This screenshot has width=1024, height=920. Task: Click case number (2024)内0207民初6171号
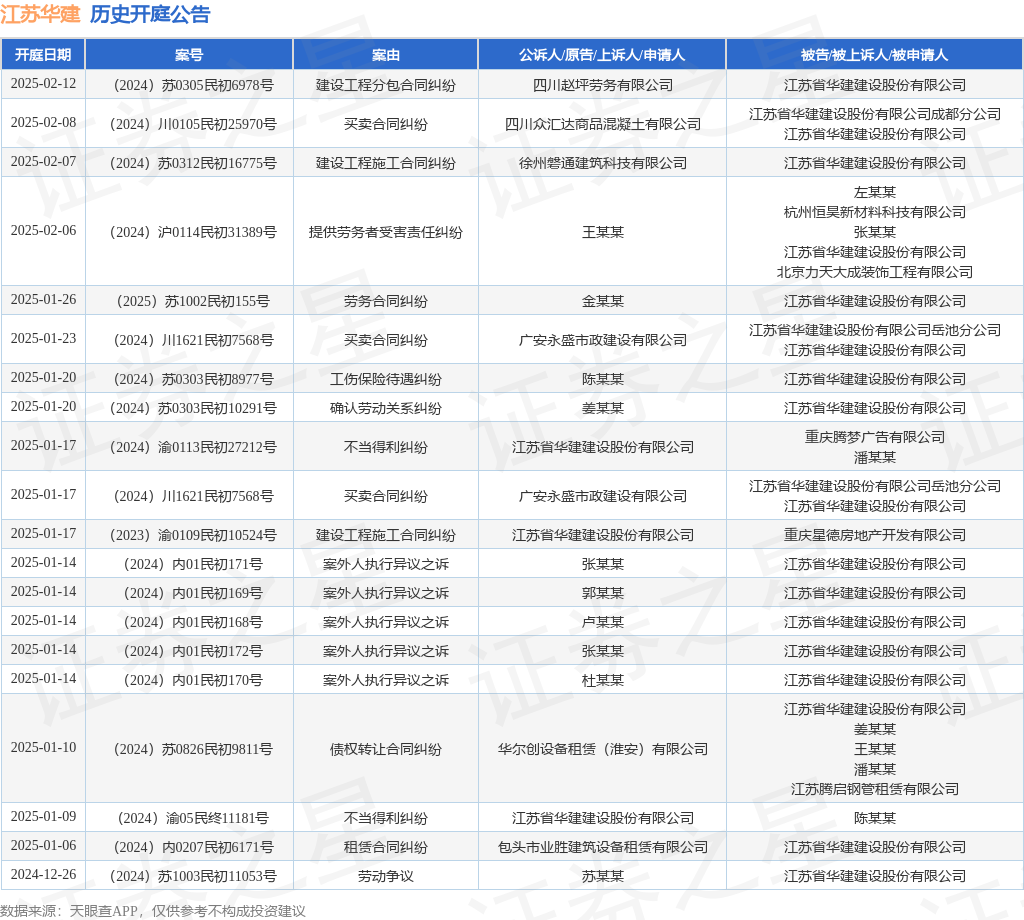(193, 848)
